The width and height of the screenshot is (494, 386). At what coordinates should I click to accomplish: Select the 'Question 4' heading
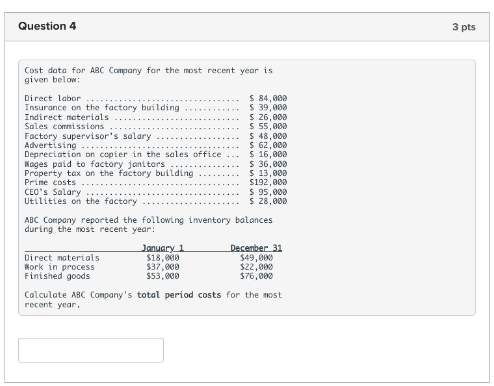(x=47, y=26)
